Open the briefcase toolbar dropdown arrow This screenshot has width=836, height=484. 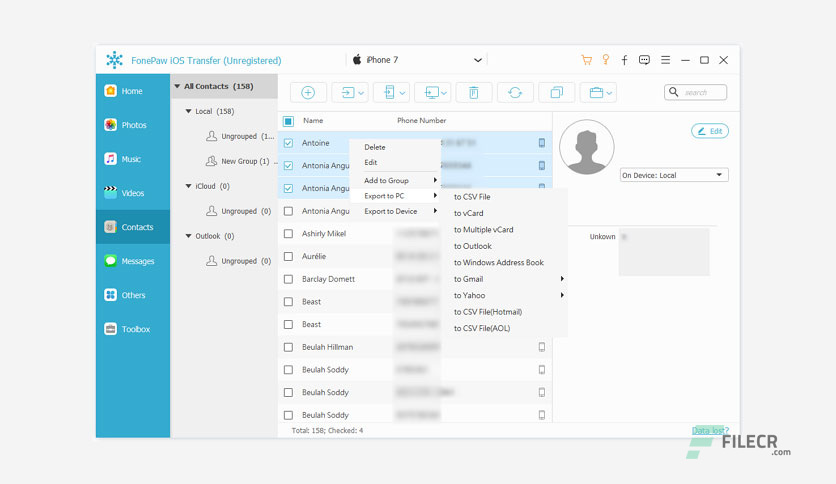[x=609, y=93]
